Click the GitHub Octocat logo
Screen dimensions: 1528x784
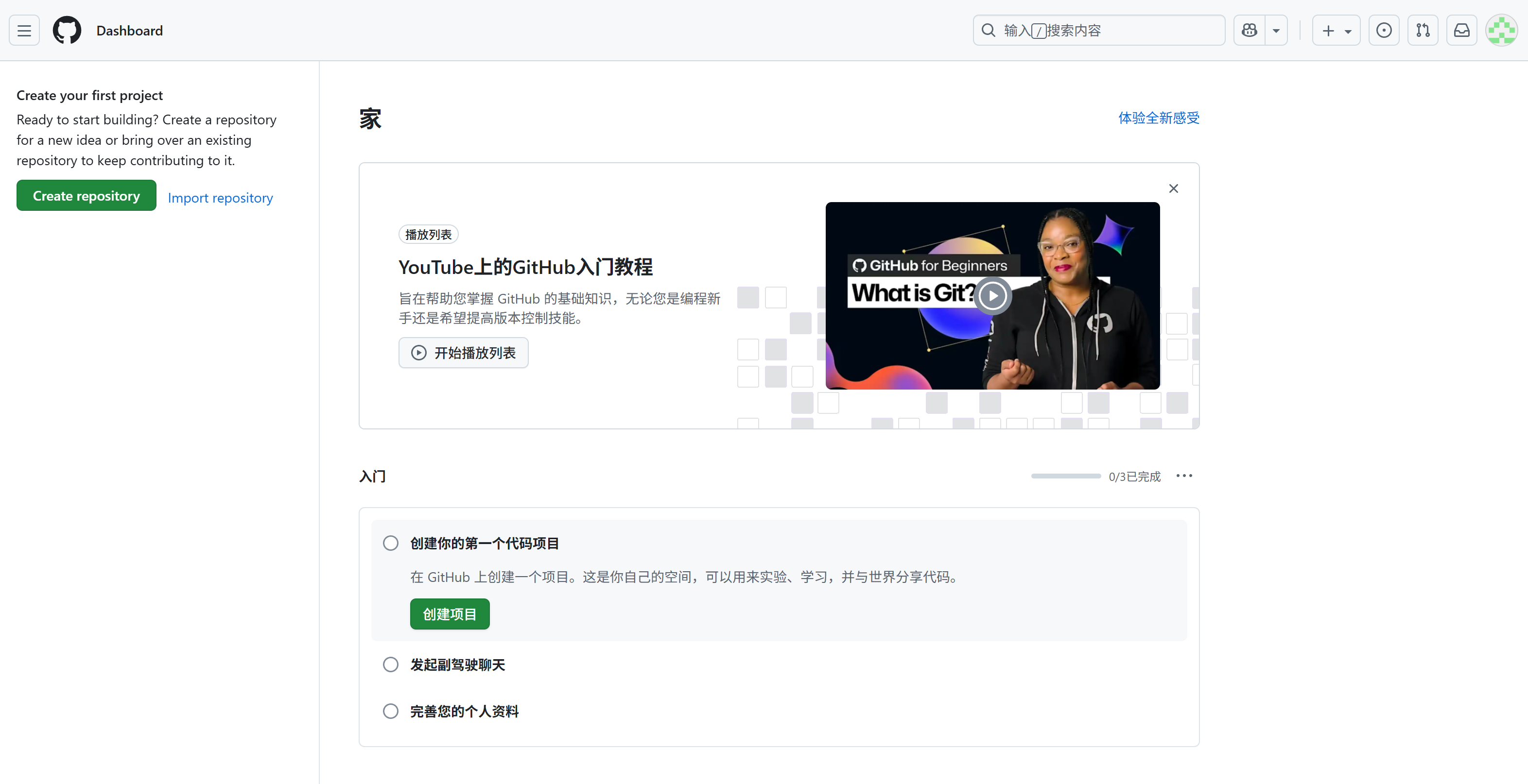[x=67, y=30]
